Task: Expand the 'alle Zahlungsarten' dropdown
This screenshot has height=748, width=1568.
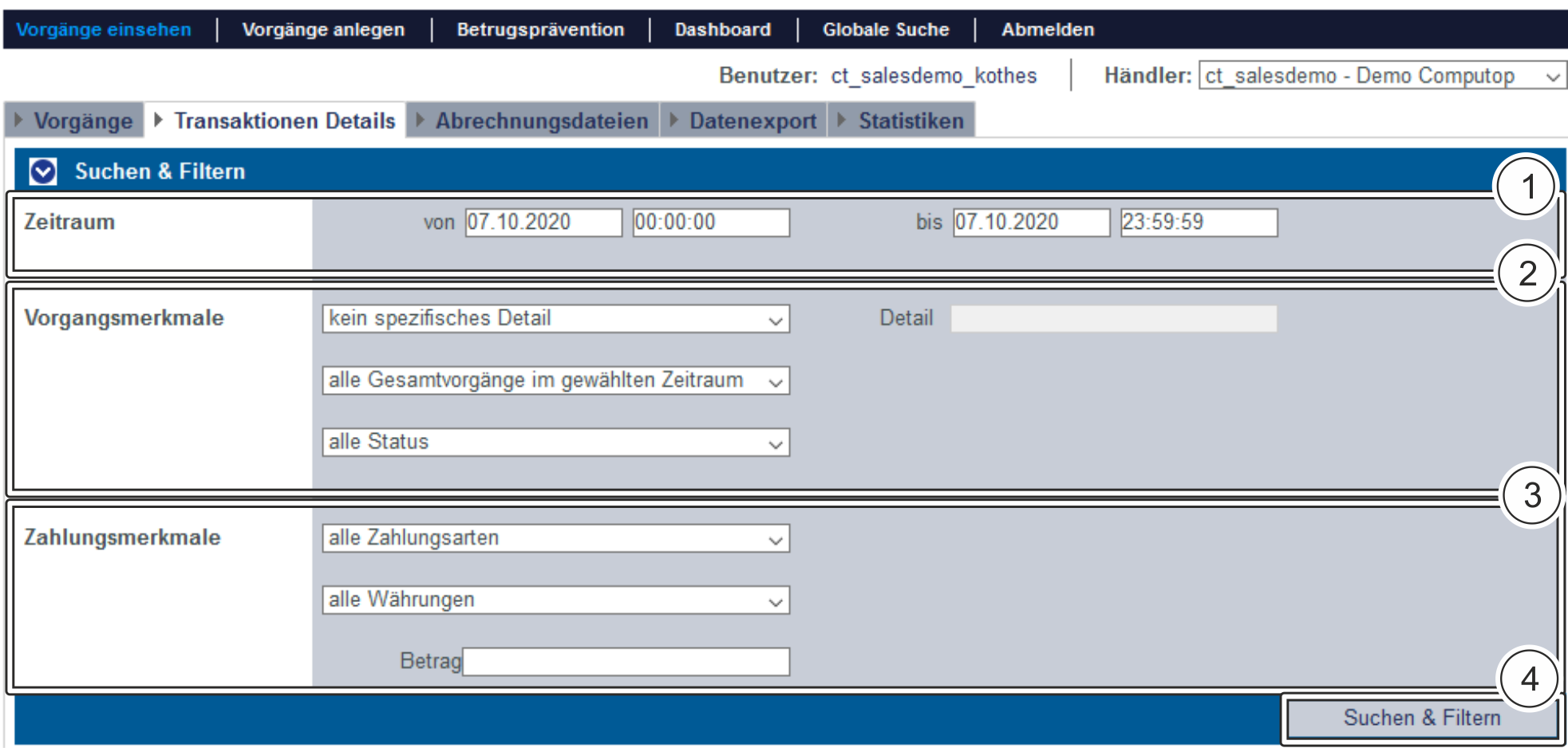Action: coord(555,538)
